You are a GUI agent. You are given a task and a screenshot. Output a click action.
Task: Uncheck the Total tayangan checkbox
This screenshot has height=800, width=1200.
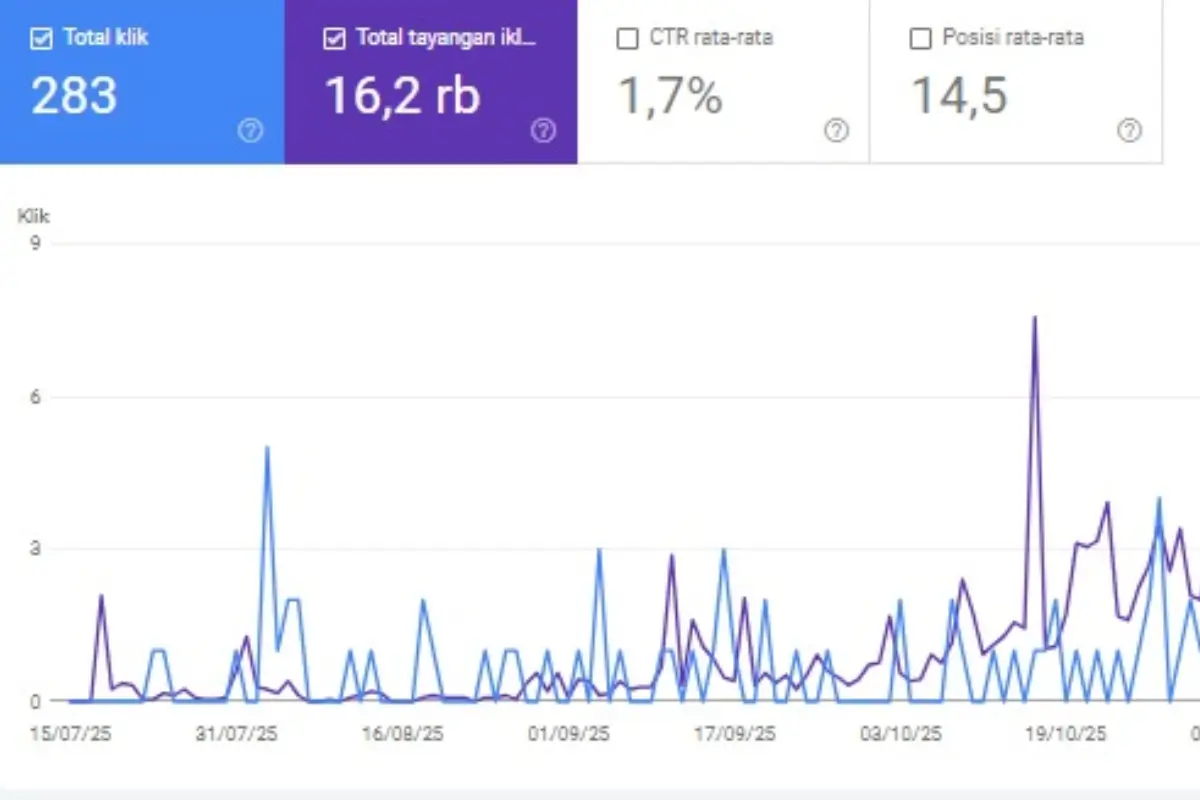coord(334,39)
